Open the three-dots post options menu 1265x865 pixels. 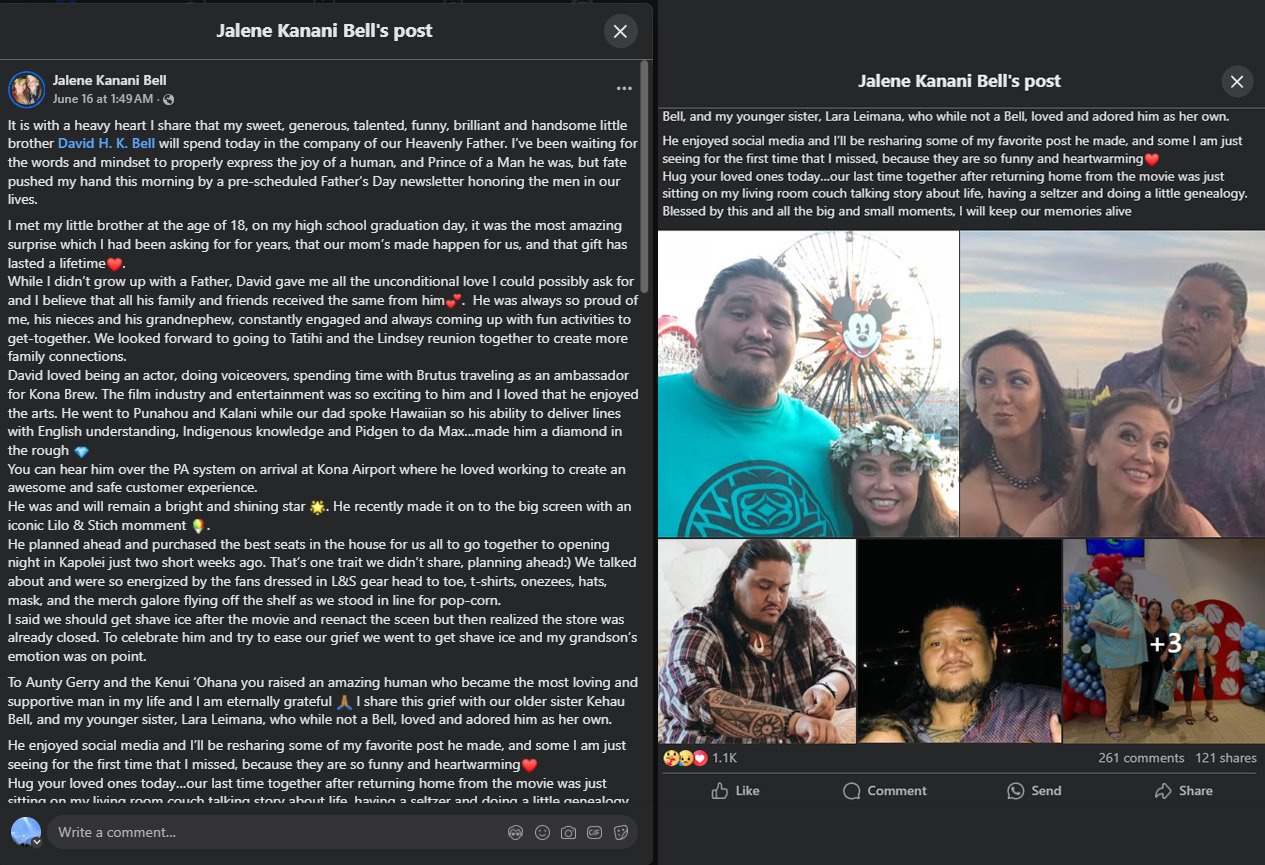(x=624, y=88)
